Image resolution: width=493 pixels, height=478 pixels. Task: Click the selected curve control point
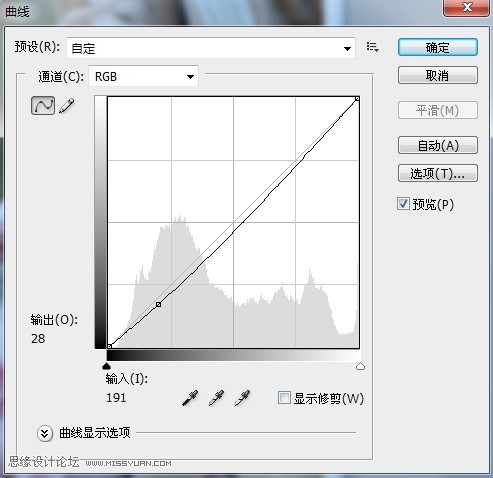click(159, 304)
